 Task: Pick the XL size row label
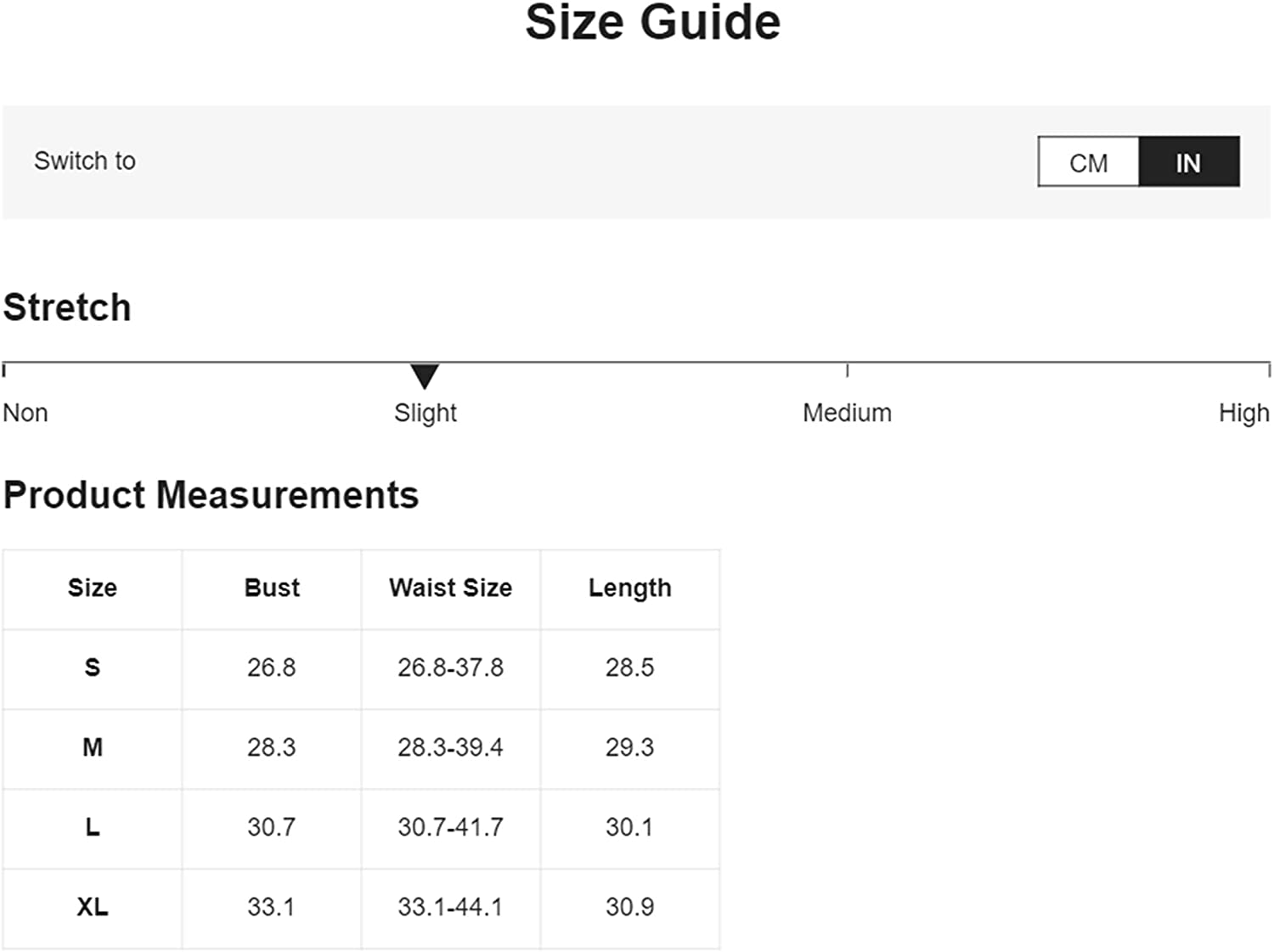pyautogui.click(x=93, y=907)
